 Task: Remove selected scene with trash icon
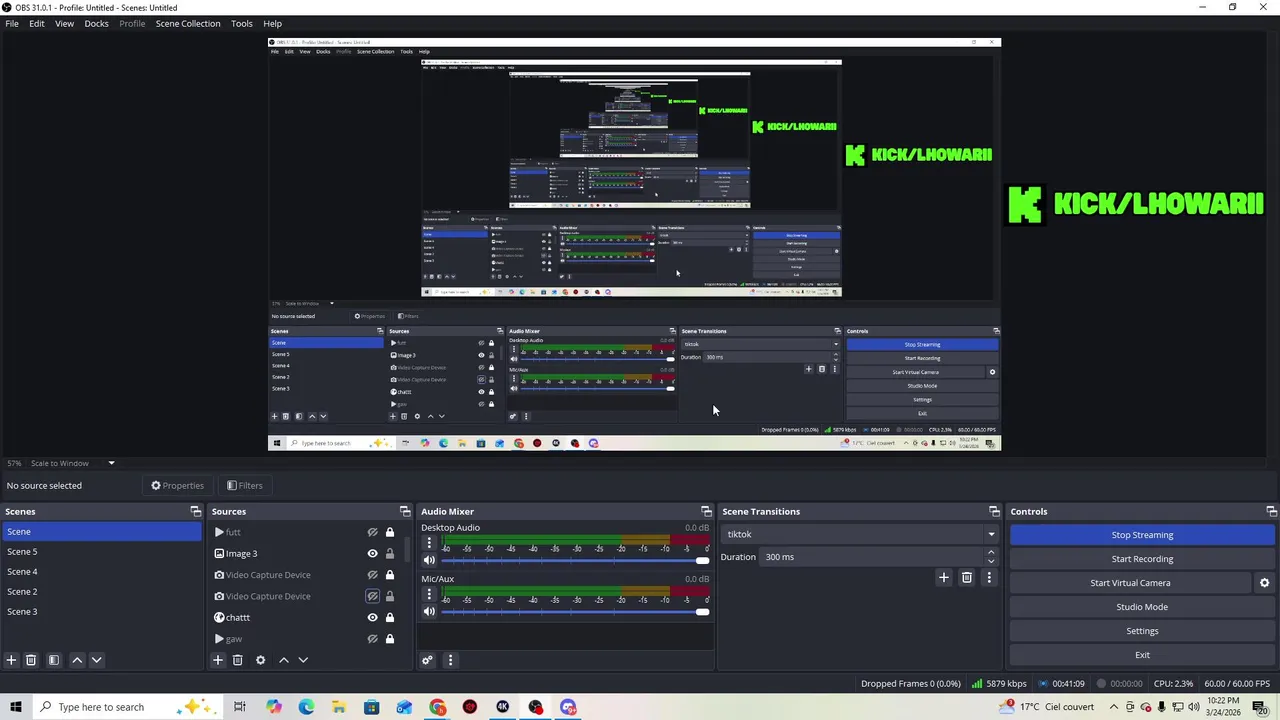(31, 660)
